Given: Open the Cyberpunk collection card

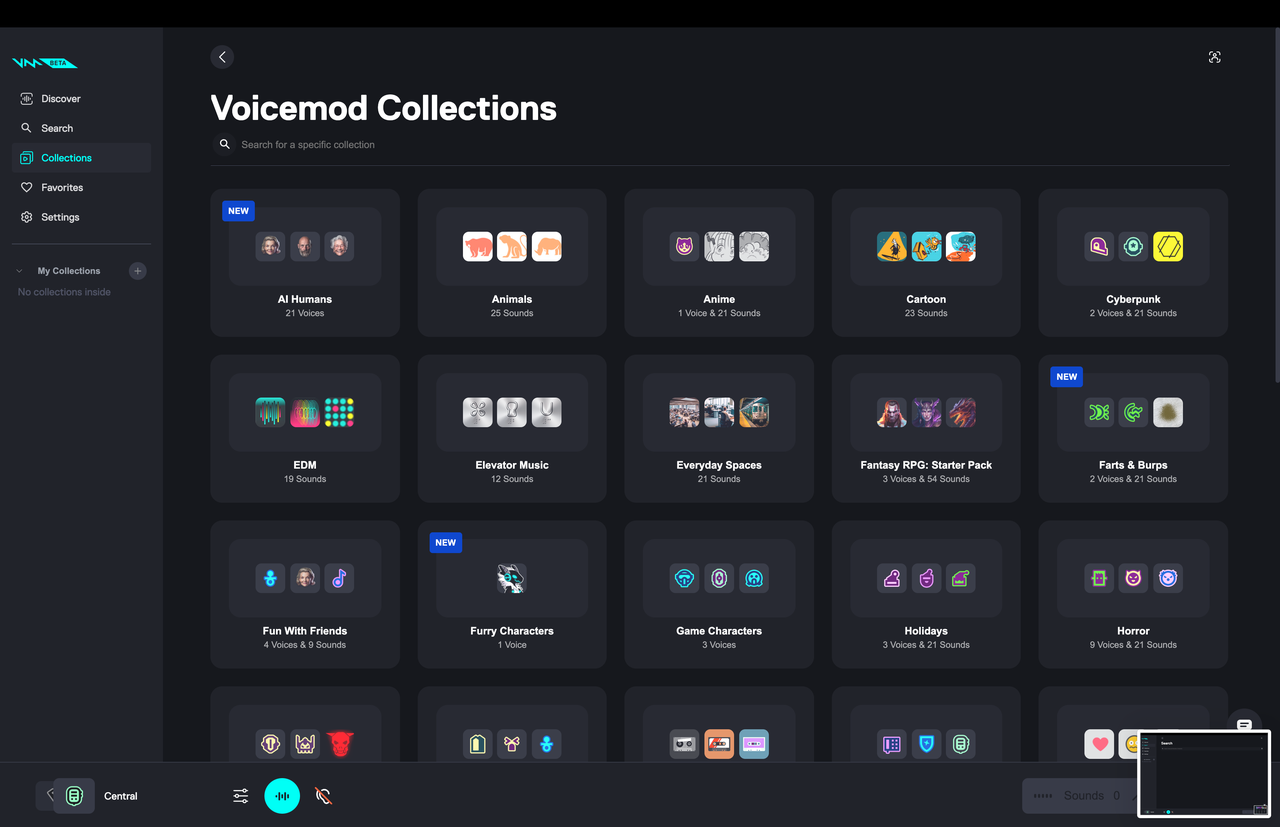Looking at the screenshot, I should point(1133,262).
